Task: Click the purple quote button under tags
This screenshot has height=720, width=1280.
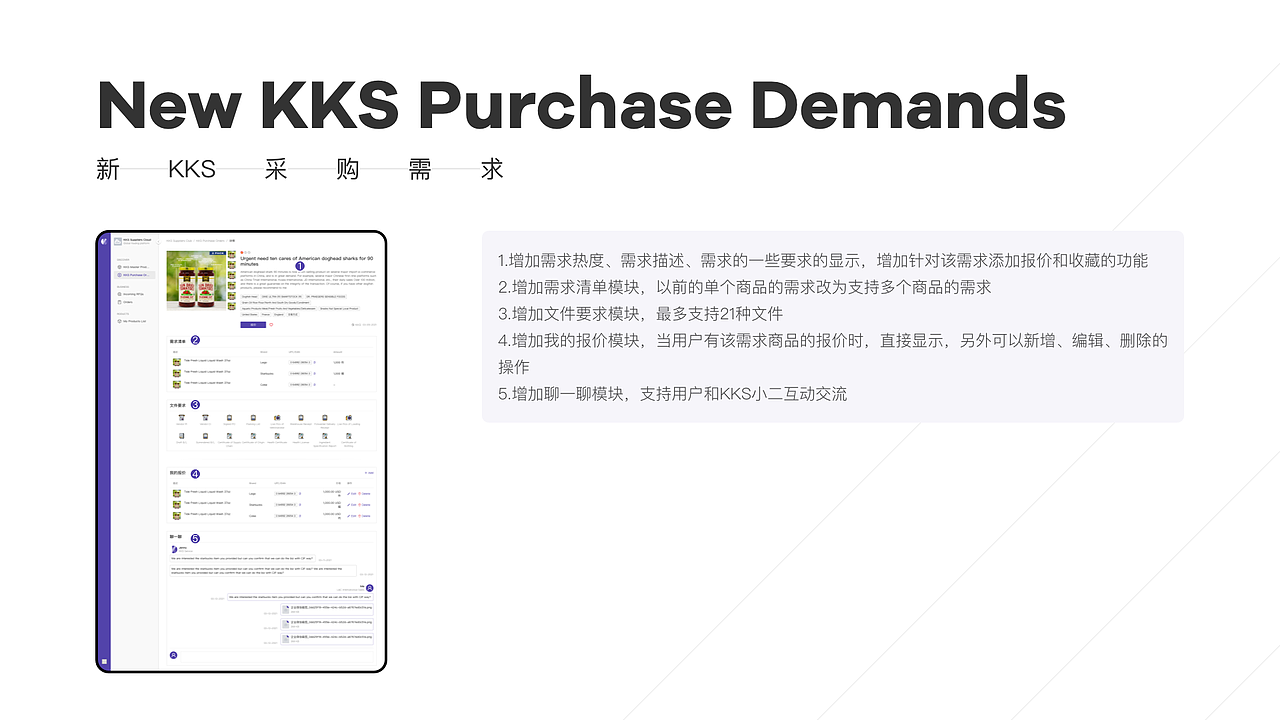Action: click(253, 324)
